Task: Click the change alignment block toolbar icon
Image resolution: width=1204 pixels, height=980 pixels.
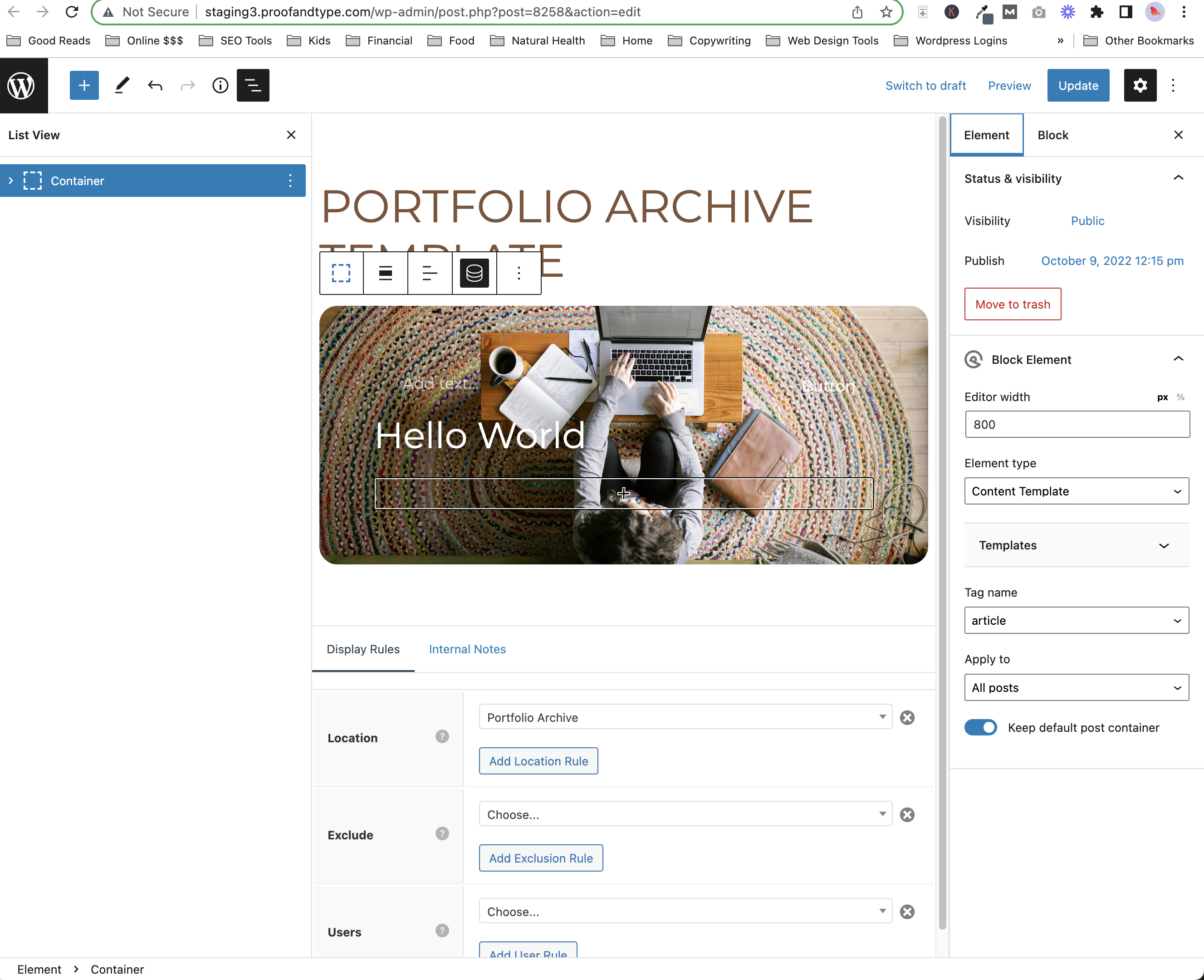Action: click(386, 274)
